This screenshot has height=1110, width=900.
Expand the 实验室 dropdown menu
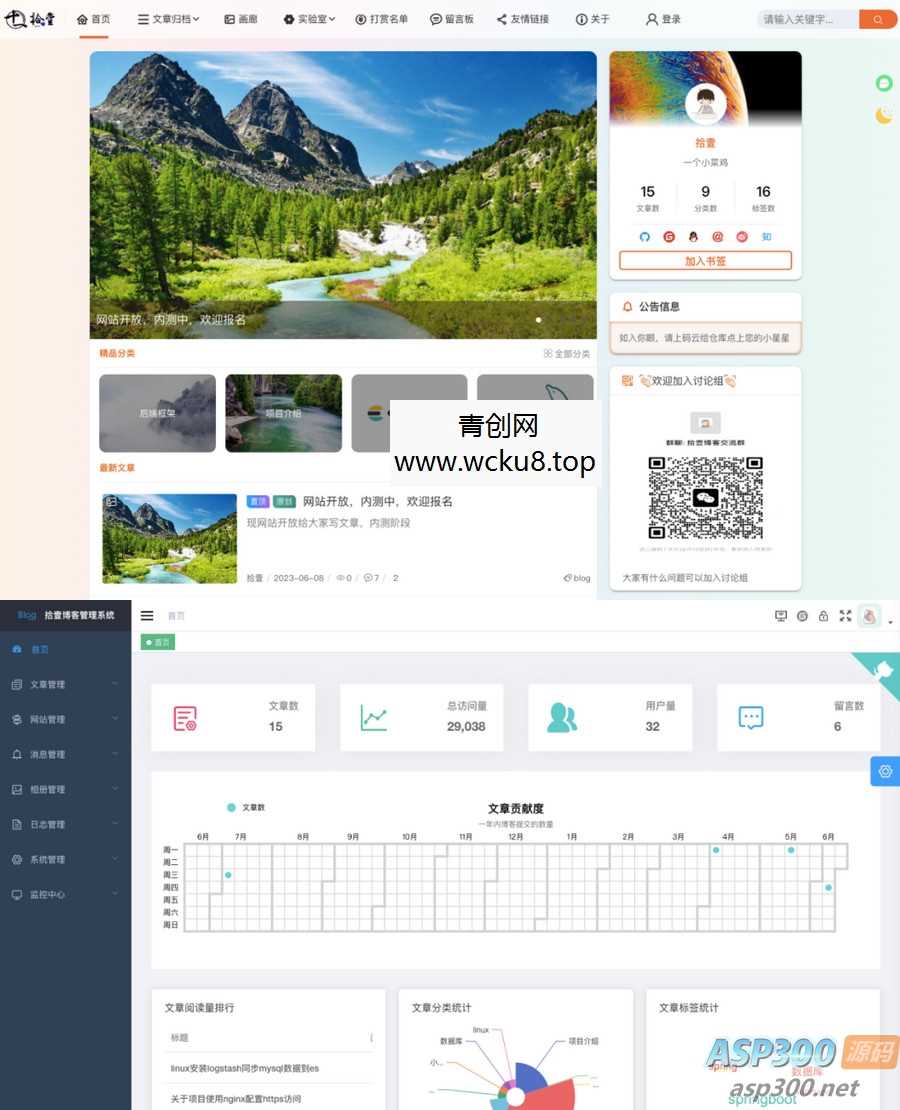pos(310,18)
